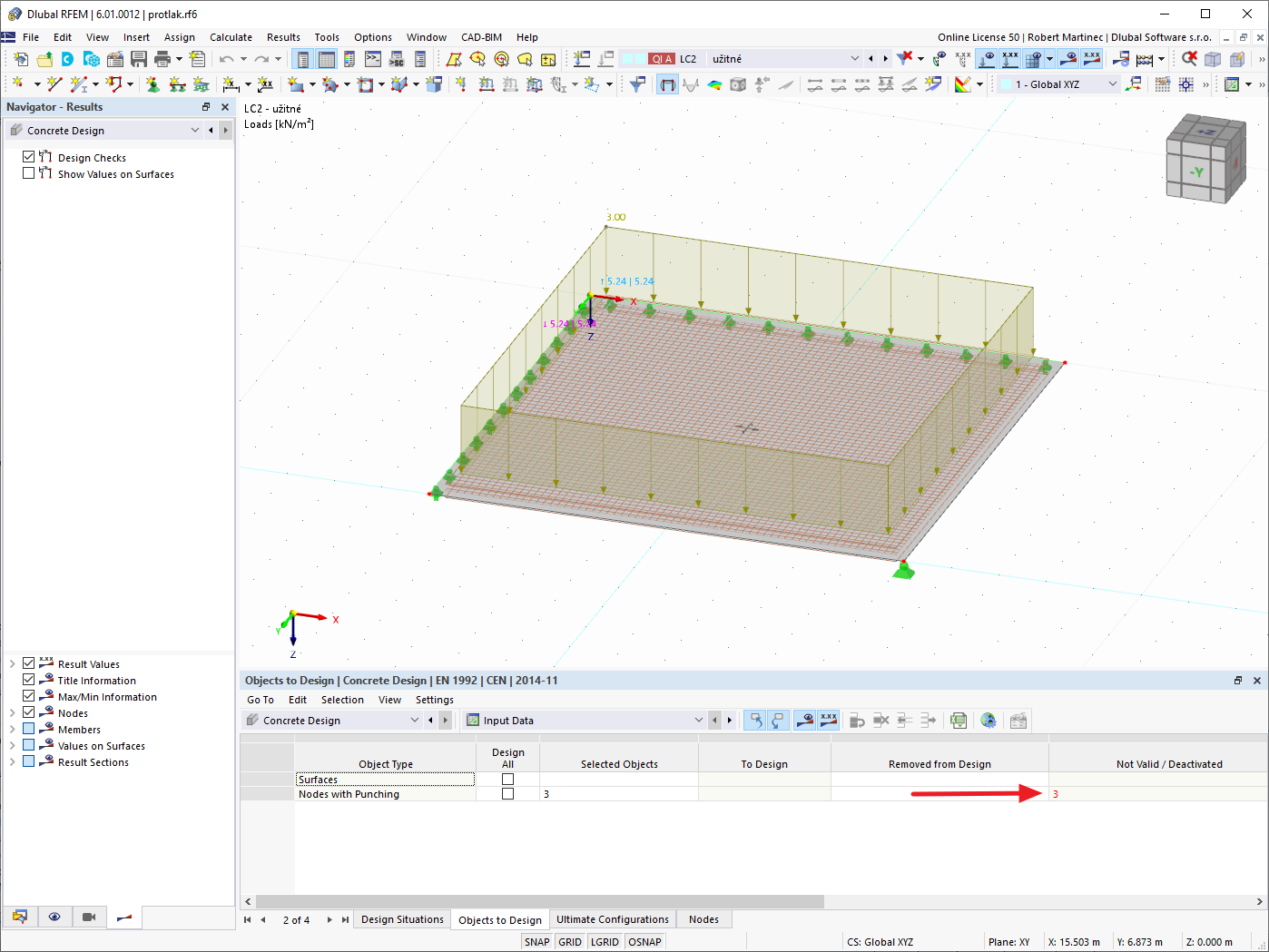Click the GRID status bar button
1269x952 pixels.
[x=570, y=942]
